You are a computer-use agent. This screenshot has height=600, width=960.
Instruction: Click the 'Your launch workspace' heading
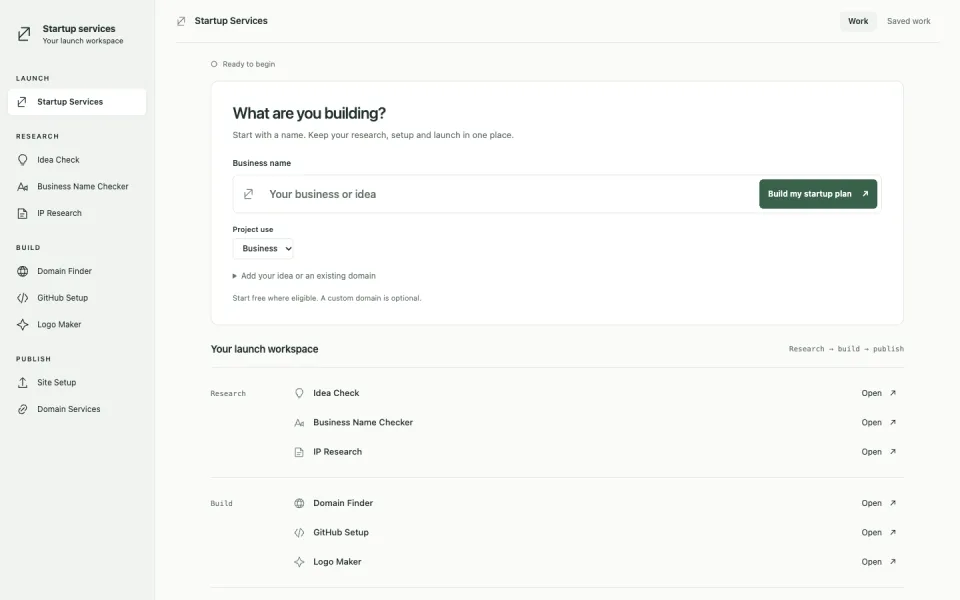[264, 349]
